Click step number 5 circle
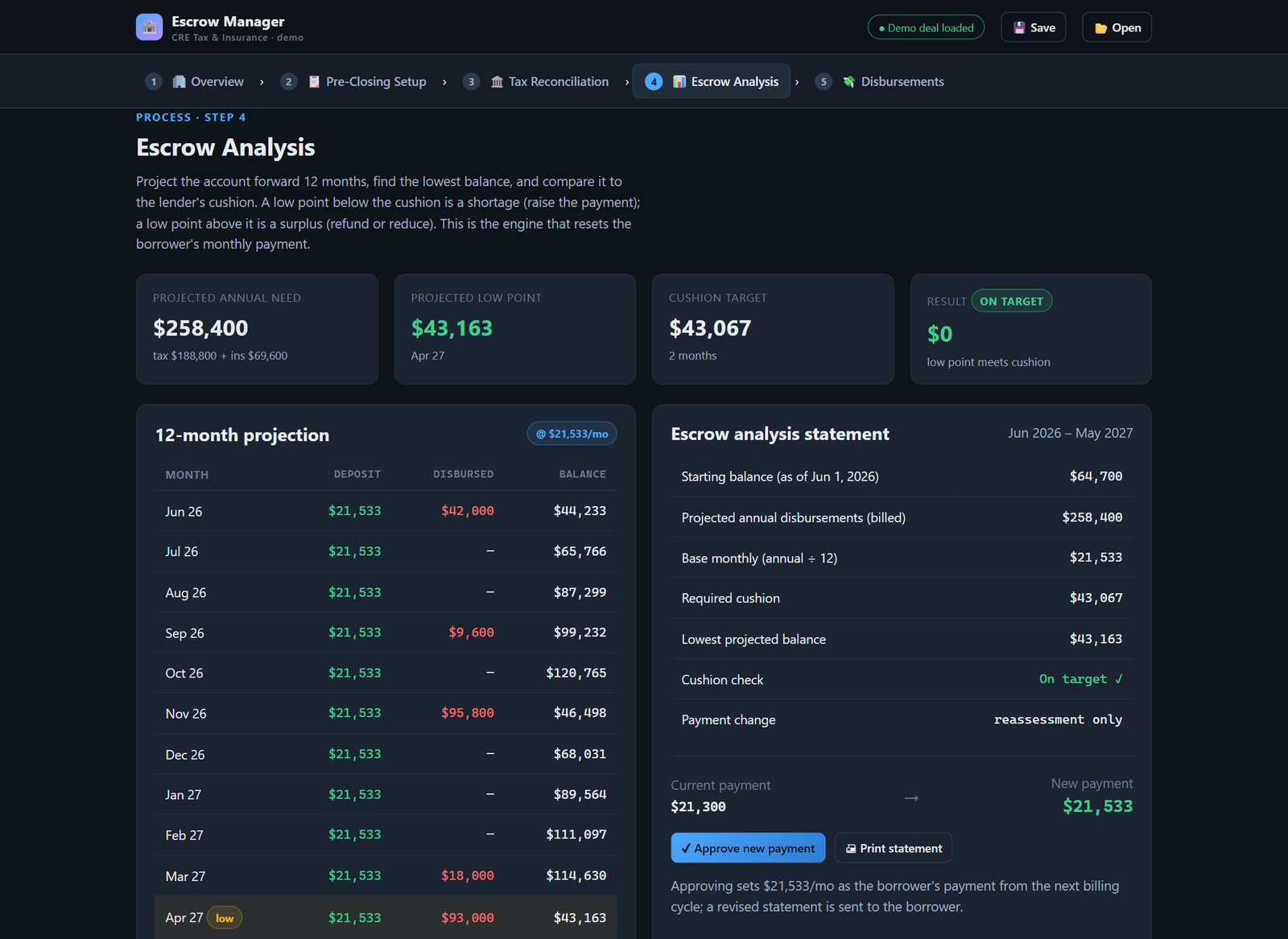The image size is (1288, 939). [824, 81]
